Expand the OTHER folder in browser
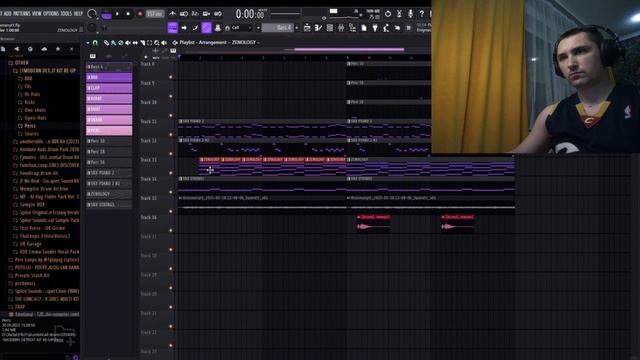The height and width of the screenshot is (360, 640). [18, 63]
